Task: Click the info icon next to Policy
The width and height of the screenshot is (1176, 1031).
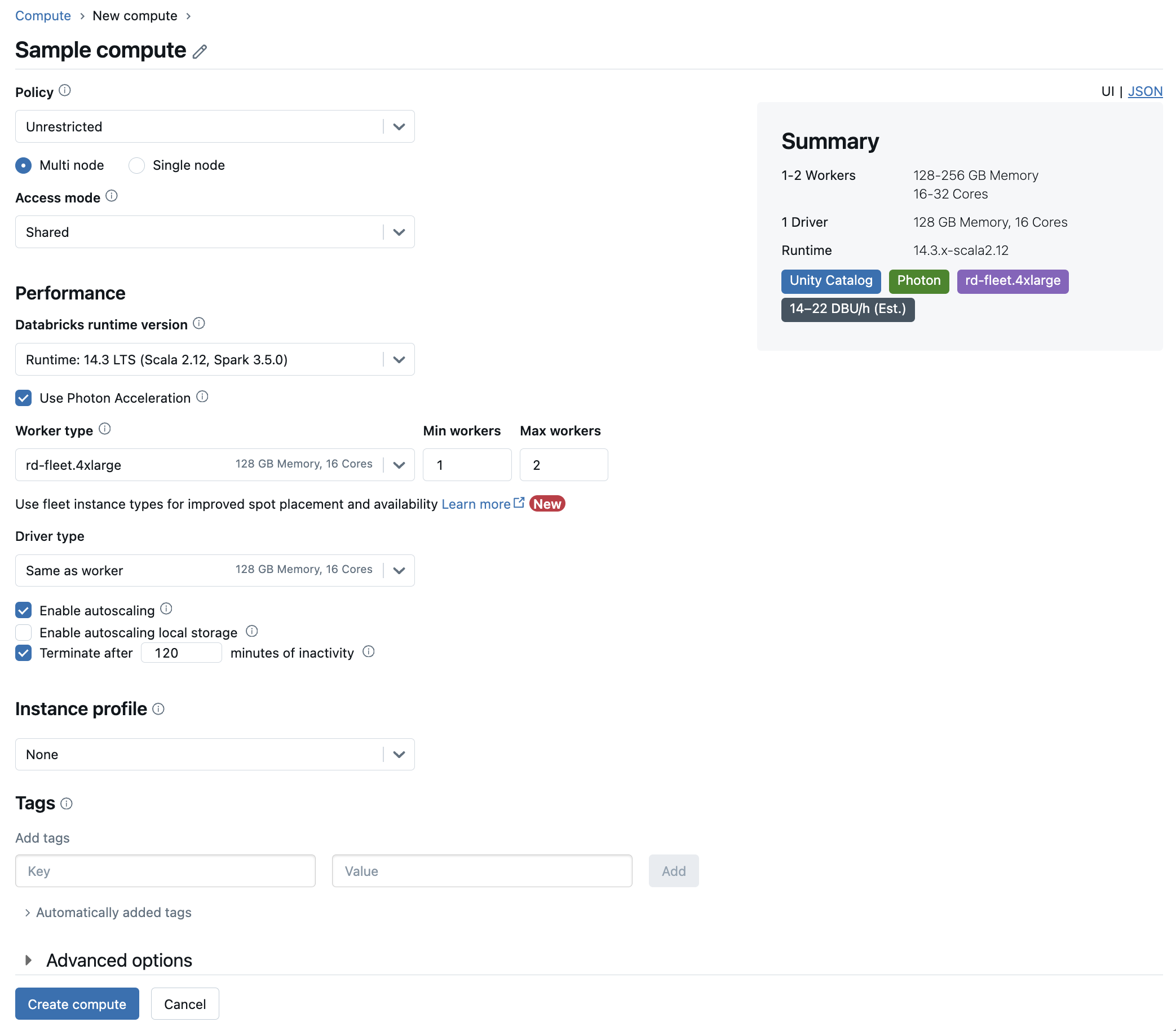Action: (x=65, y=91)
